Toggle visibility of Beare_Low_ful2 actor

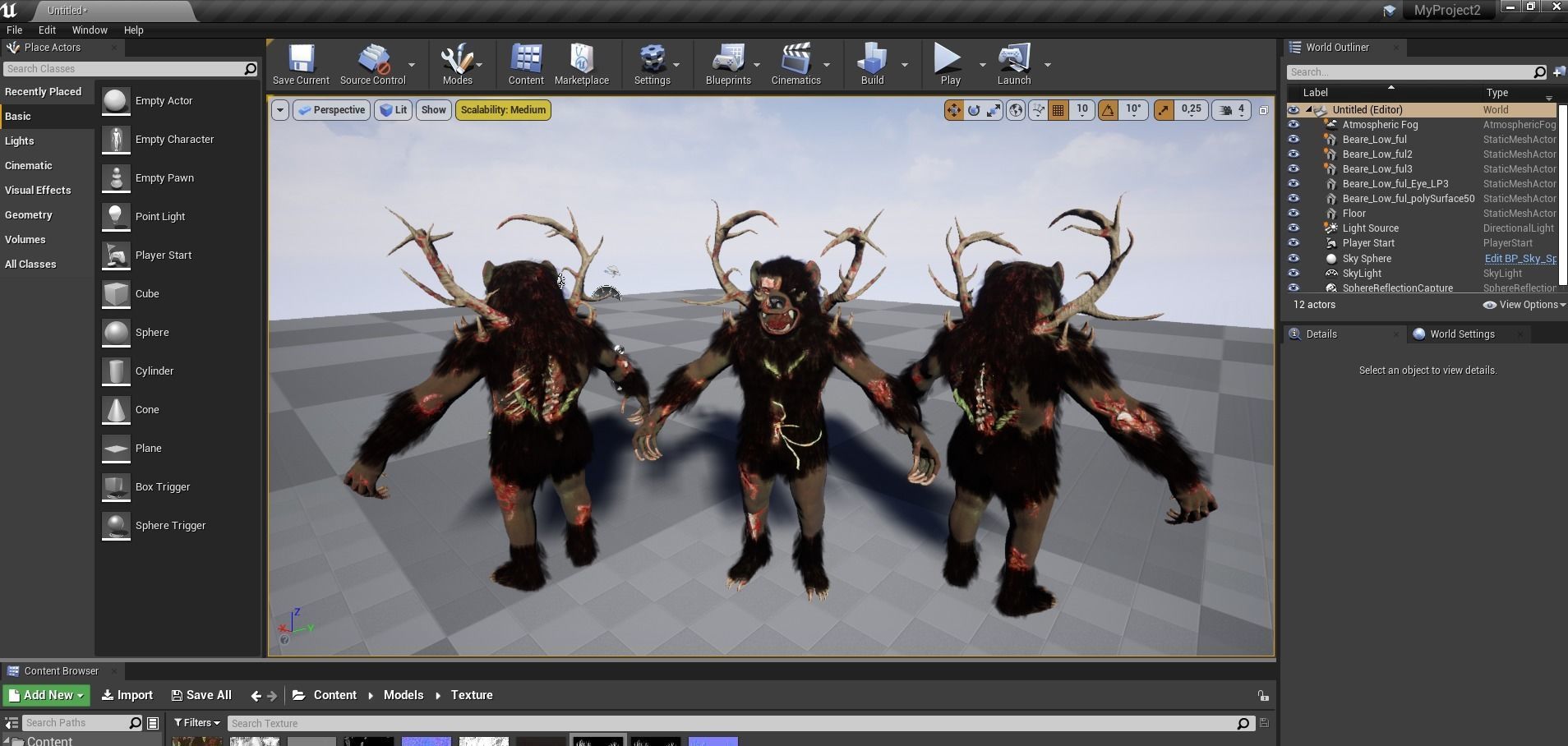pos(1294,154)
